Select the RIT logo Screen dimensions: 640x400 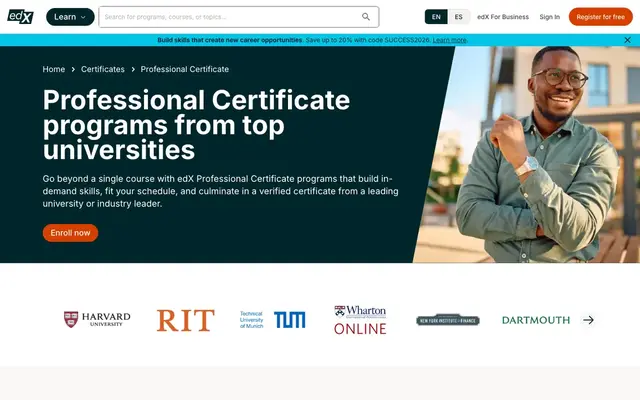coord(186,320)
